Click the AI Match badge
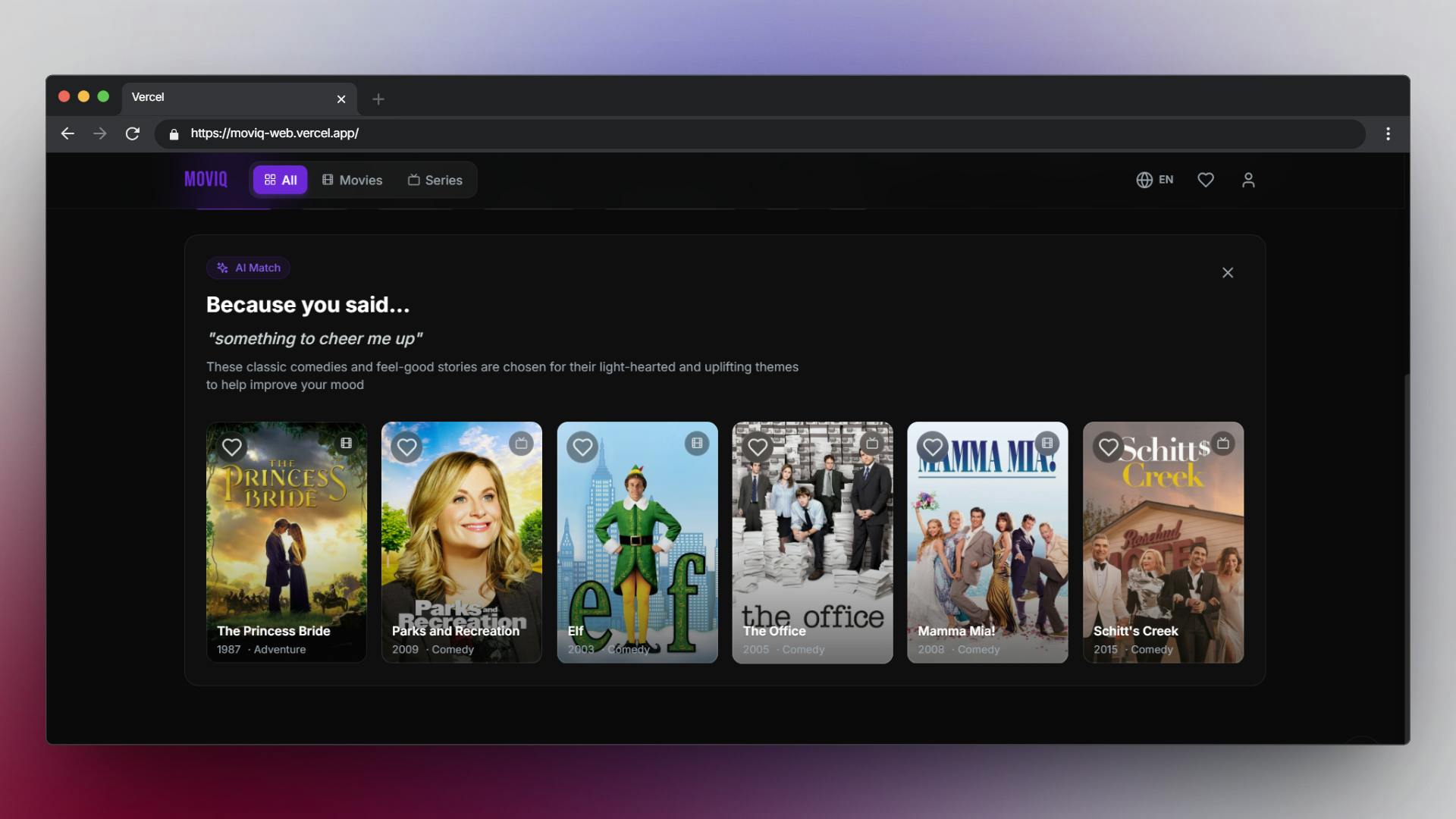Viewport: 1456px width, 819px height. [x=248, y=268]
